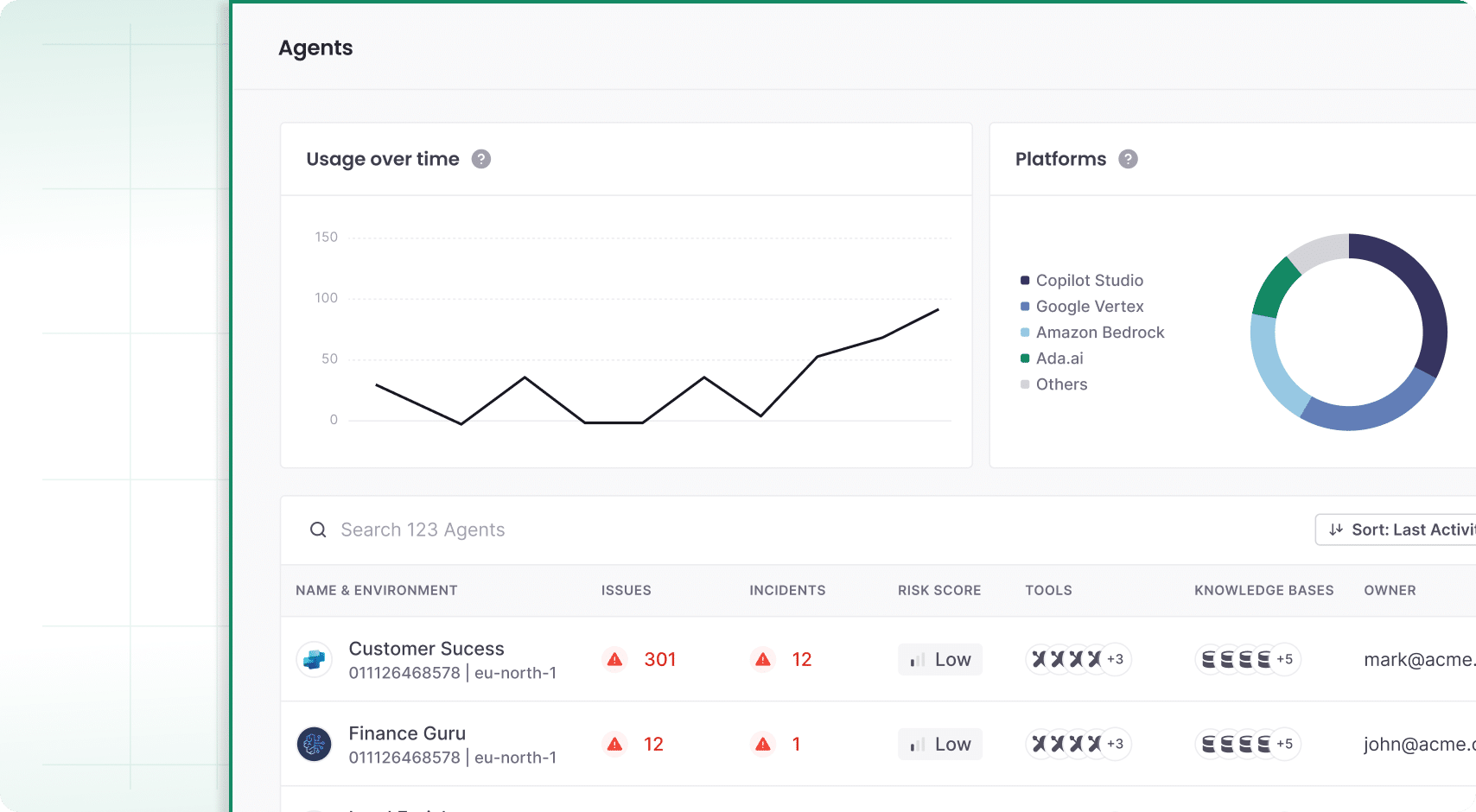Click the Customer Sucess agent avatar icon

tap(315, 659)
